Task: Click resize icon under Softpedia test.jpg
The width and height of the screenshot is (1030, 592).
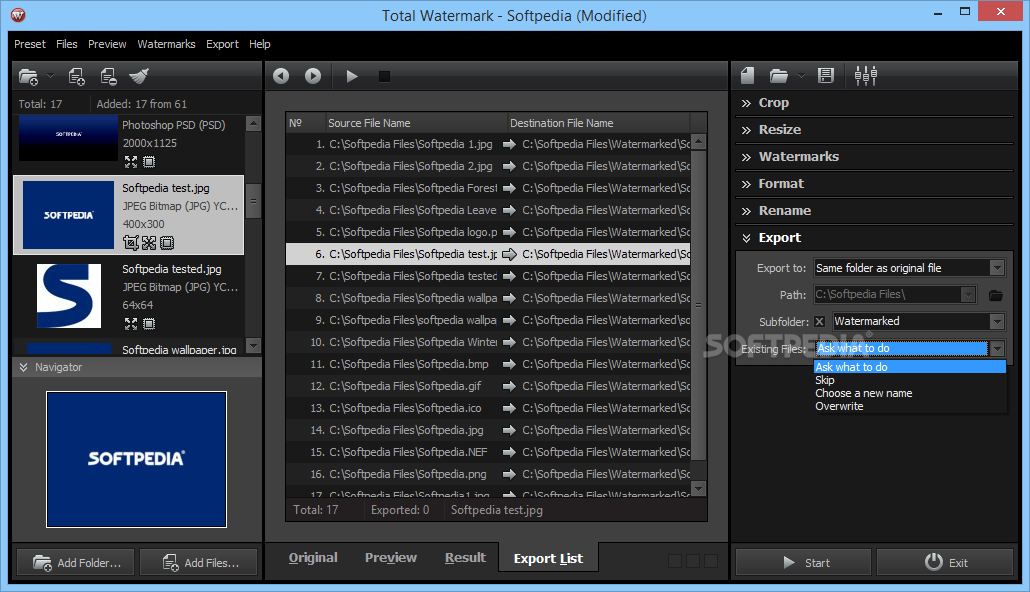Action: click(149, 243)
